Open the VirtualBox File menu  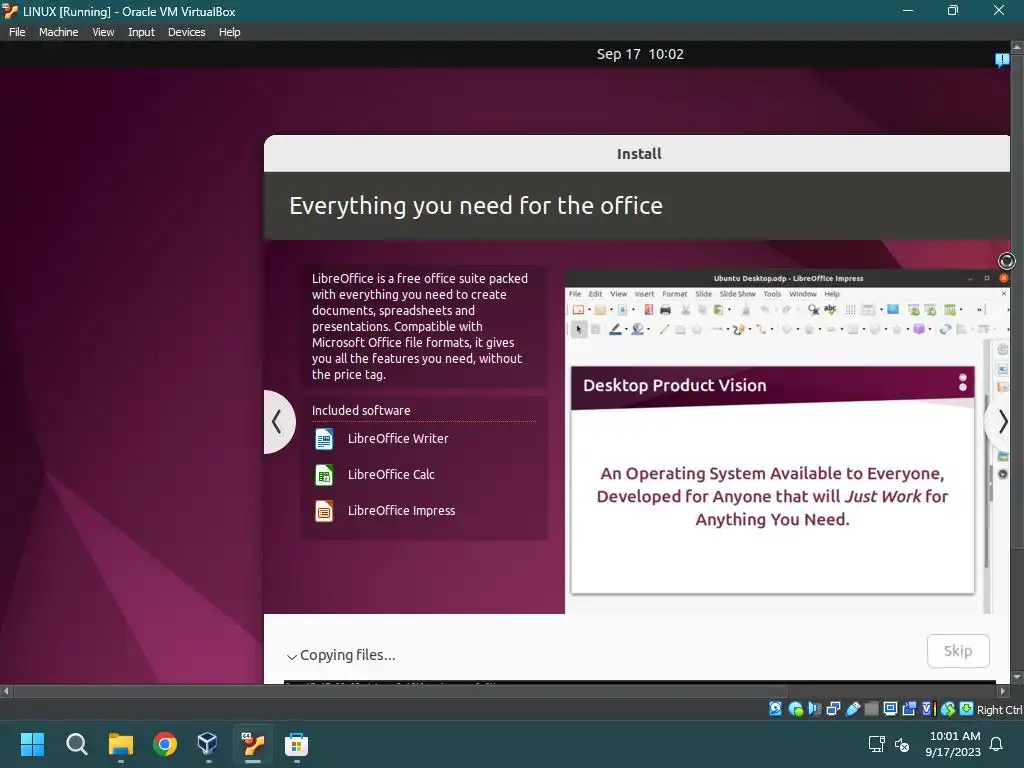pyautogui.click(x=17, y=32)
